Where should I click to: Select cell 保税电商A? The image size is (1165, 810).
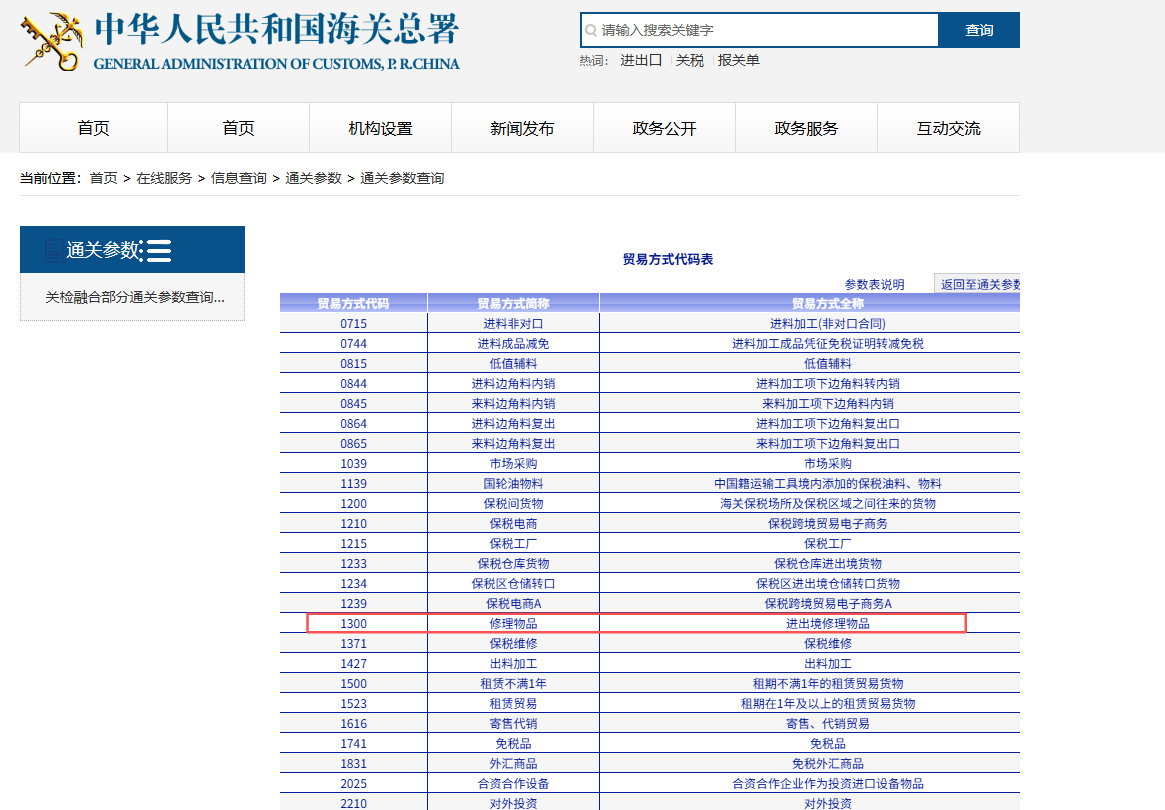tap(513, 604)
